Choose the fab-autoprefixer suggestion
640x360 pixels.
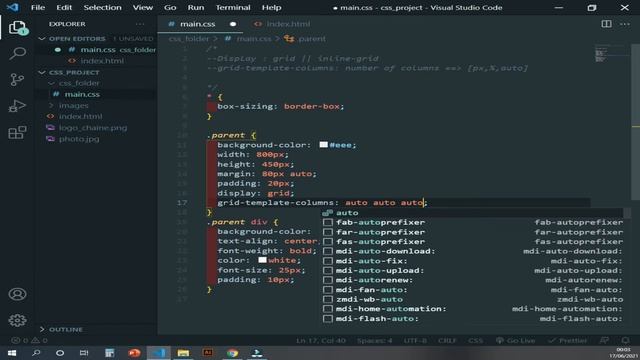click(472, 222)
